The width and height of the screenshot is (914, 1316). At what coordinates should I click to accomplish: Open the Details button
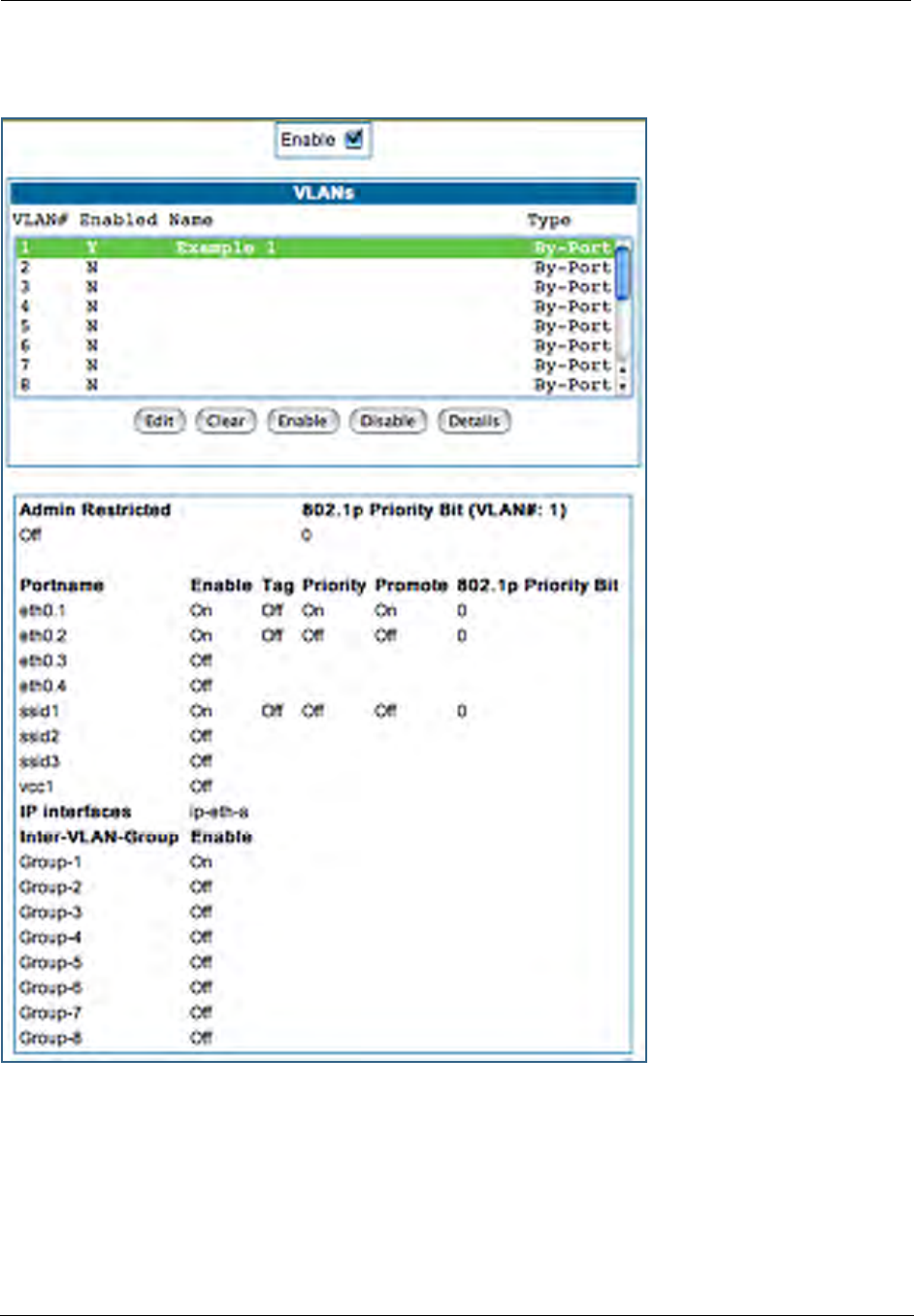coord(474,421)
